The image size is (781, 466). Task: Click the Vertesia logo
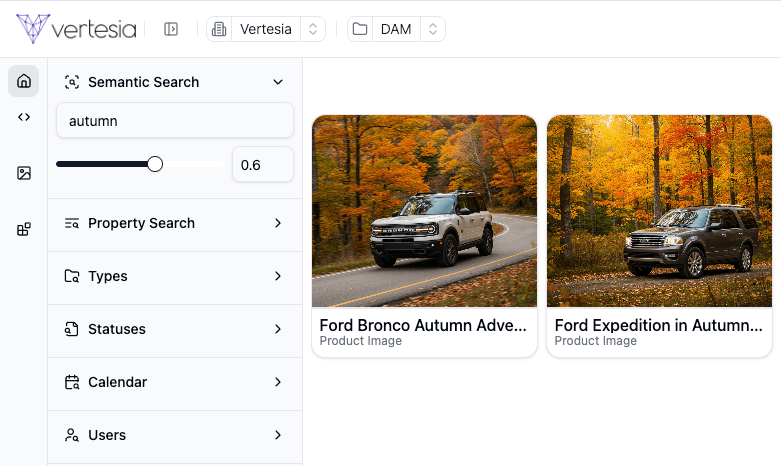tap(76, 29)
